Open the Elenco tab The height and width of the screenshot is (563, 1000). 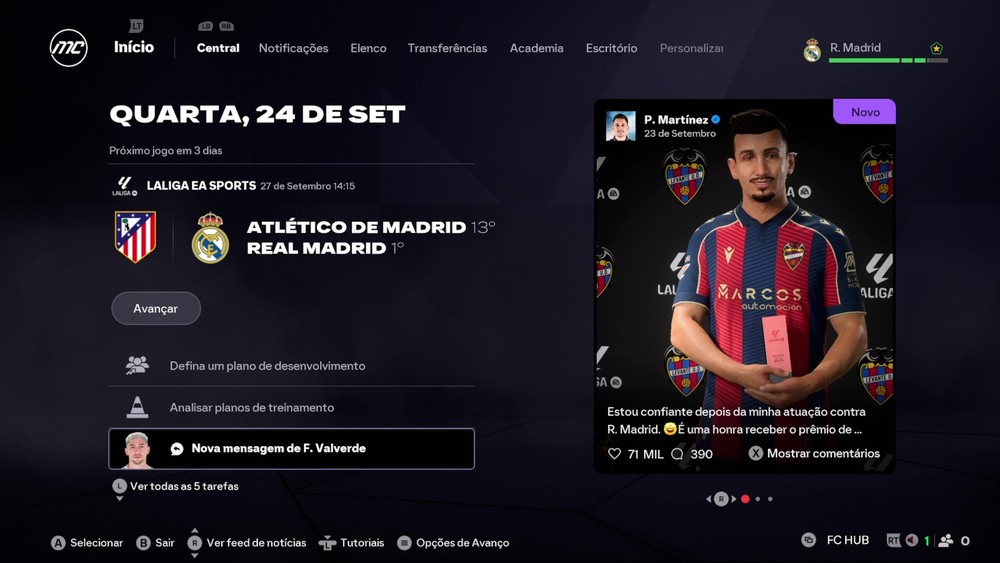click(x=368, y=48)
